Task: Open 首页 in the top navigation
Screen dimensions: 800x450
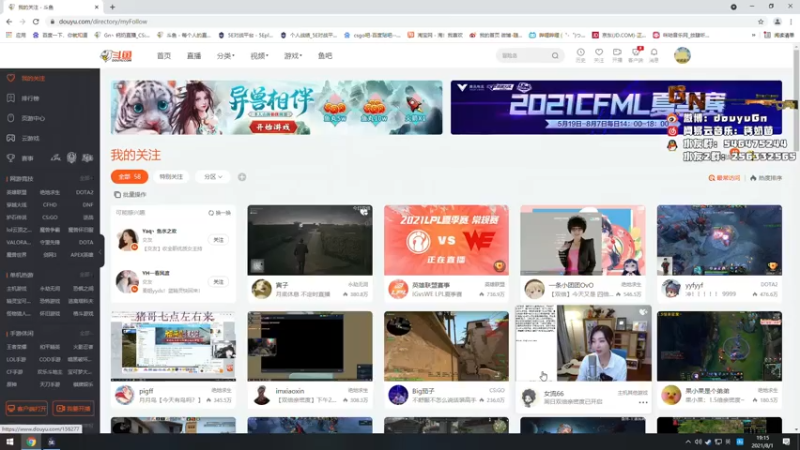Action: [x=164, y=56]
